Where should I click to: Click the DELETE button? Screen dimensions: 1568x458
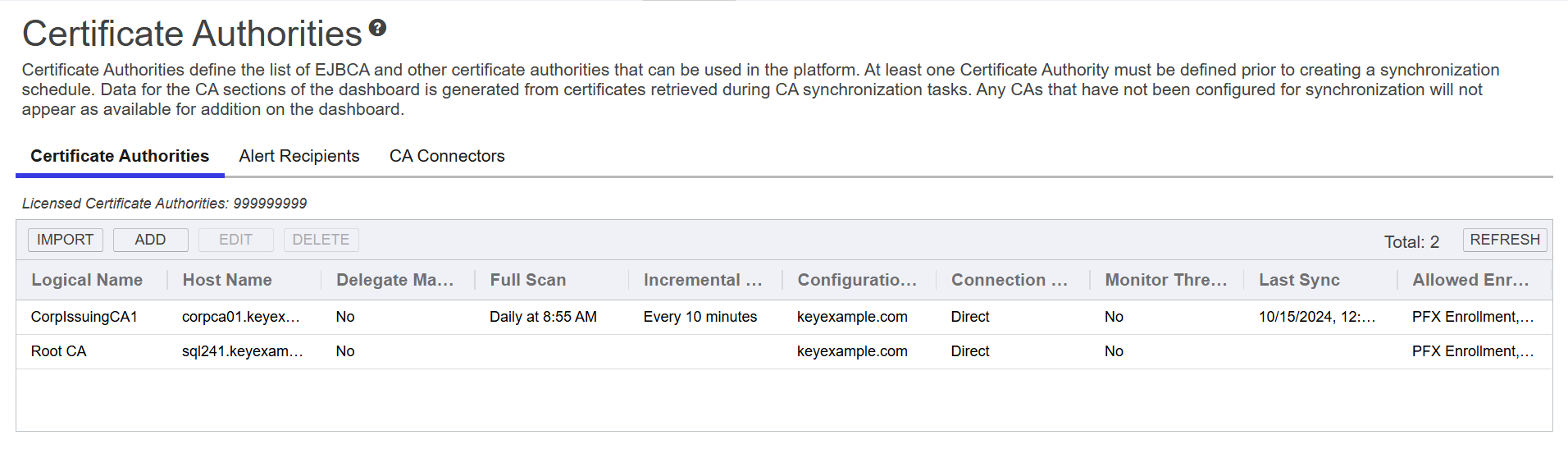pos(321,240)
